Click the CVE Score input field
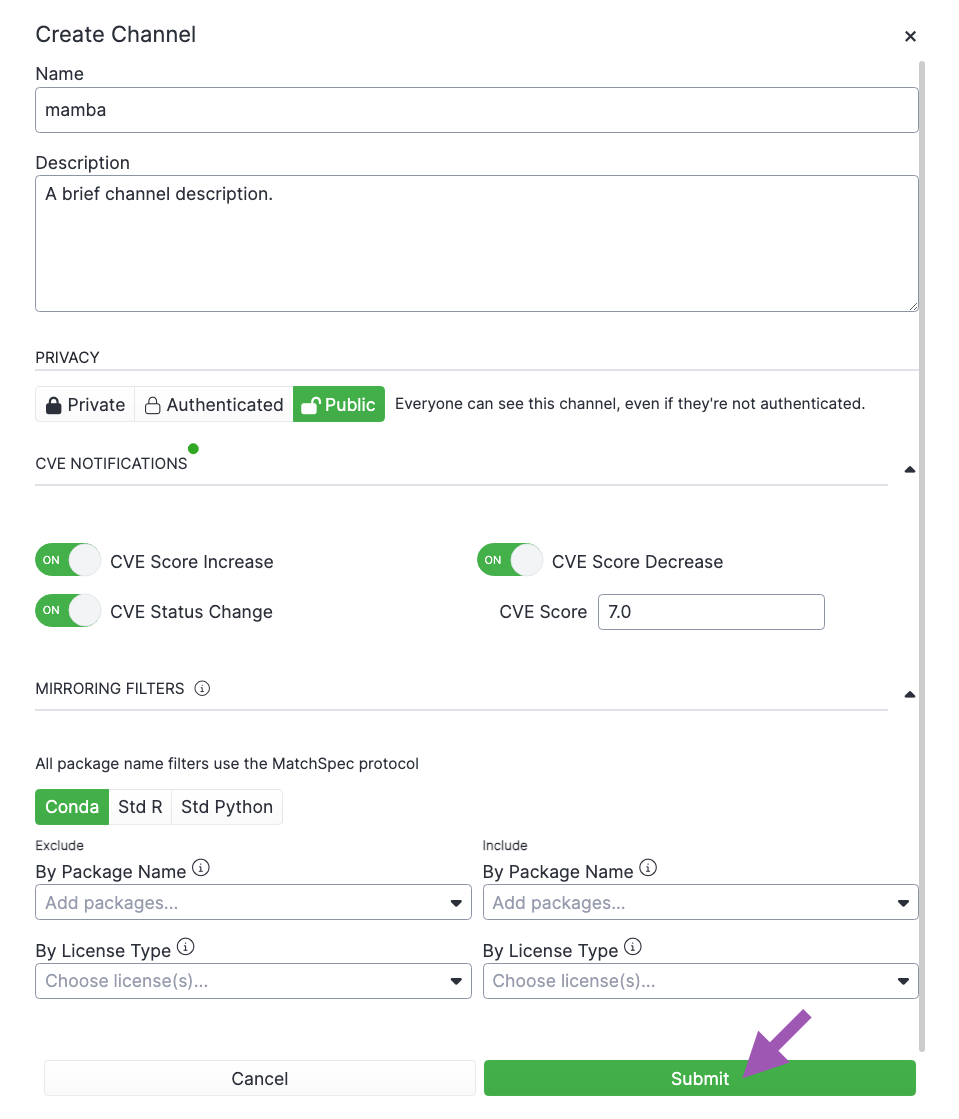The height and width of the screenshot is (1119, 959). point(711,612)
